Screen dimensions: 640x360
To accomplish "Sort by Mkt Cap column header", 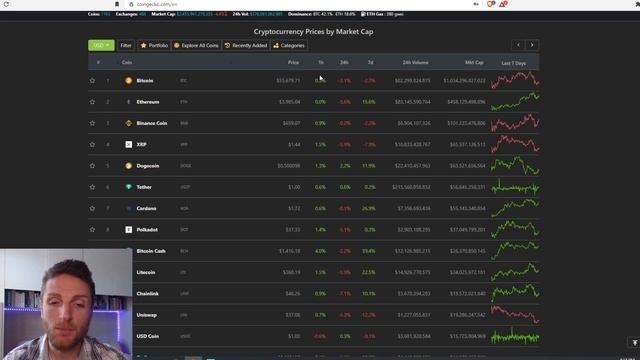I will coord(474,62).
